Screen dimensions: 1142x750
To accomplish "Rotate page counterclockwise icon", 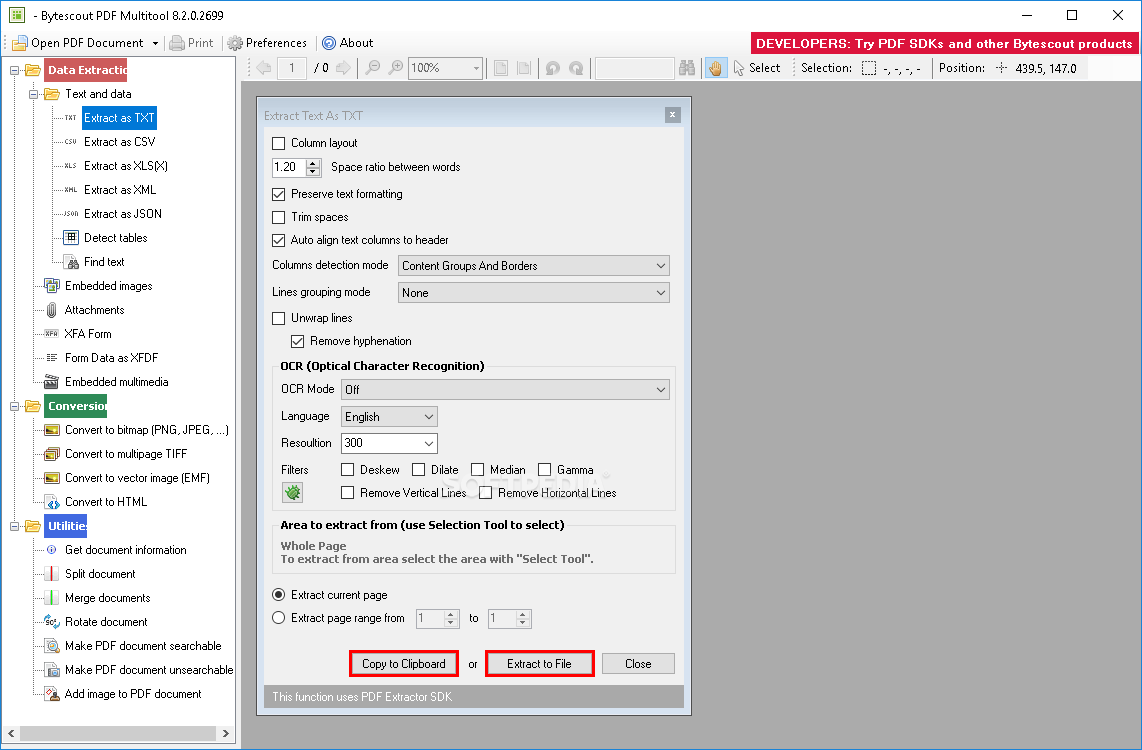I will (x=553, y=68).
